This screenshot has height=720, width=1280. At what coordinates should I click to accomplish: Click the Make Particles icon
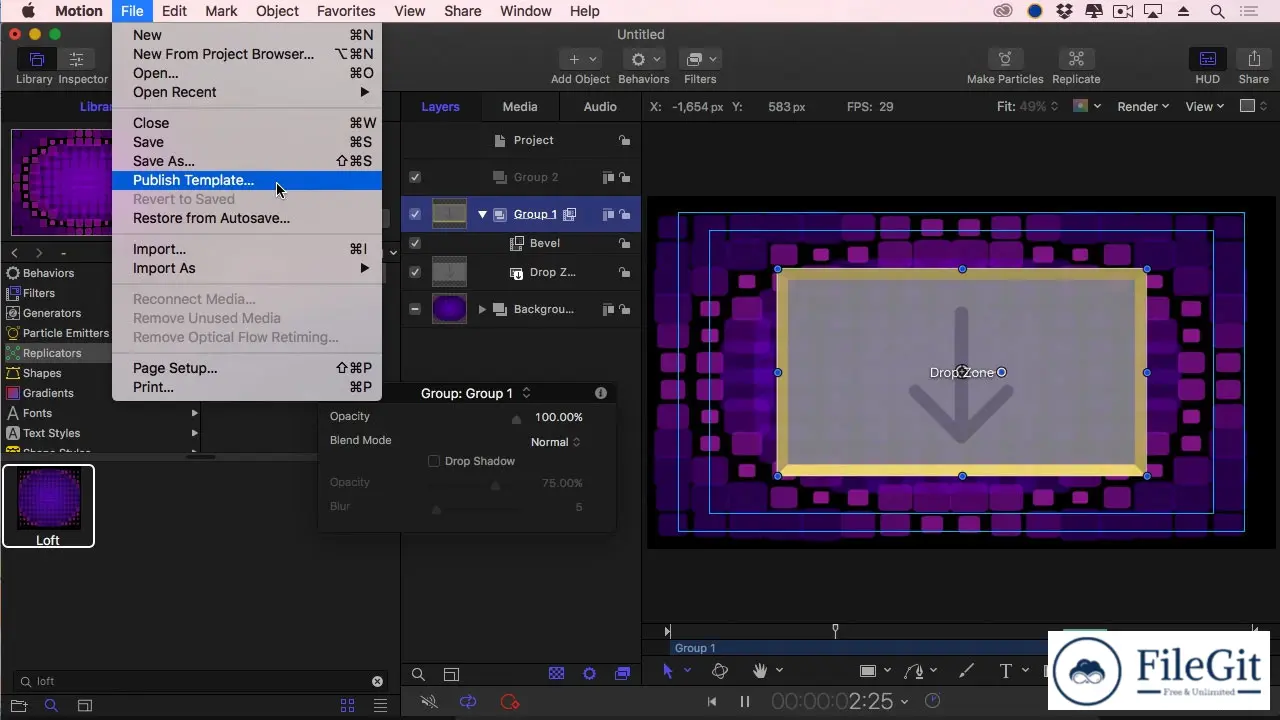point(1005,59)
